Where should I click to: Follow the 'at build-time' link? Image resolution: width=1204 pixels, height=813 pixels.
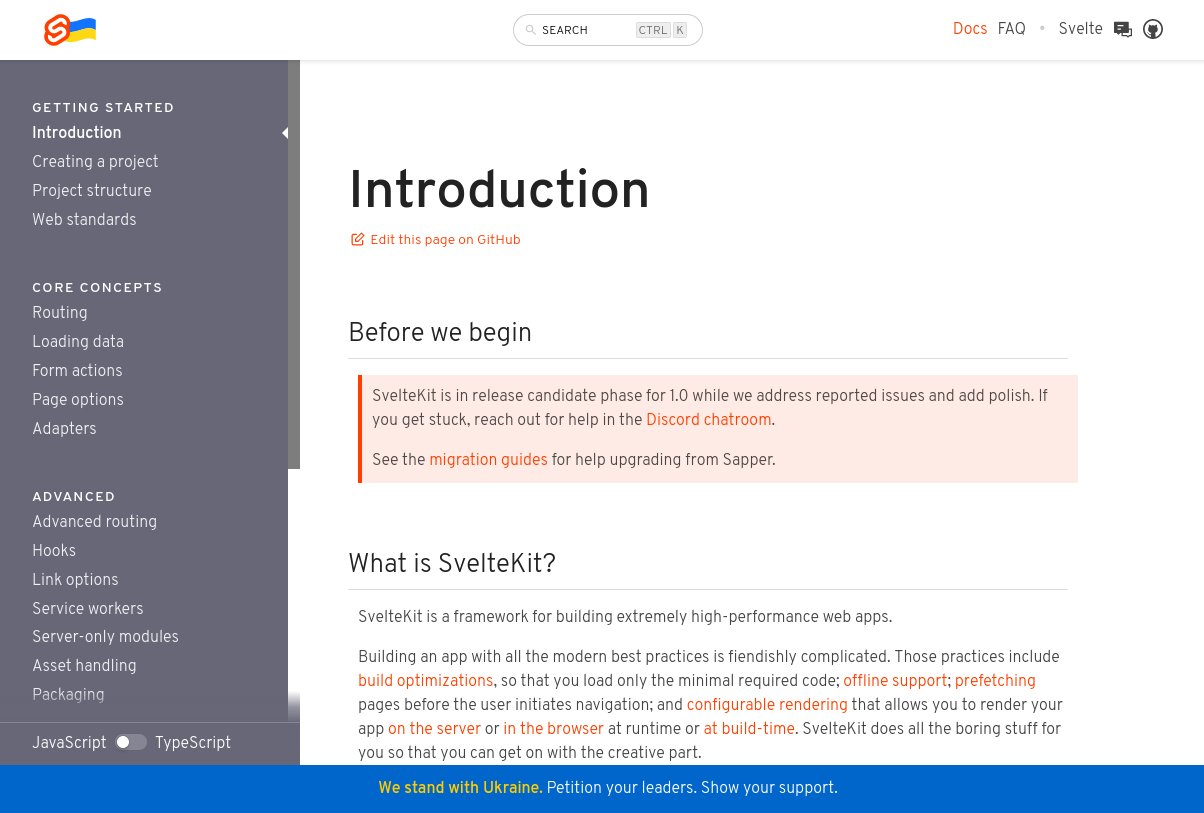tap(749, 729)
